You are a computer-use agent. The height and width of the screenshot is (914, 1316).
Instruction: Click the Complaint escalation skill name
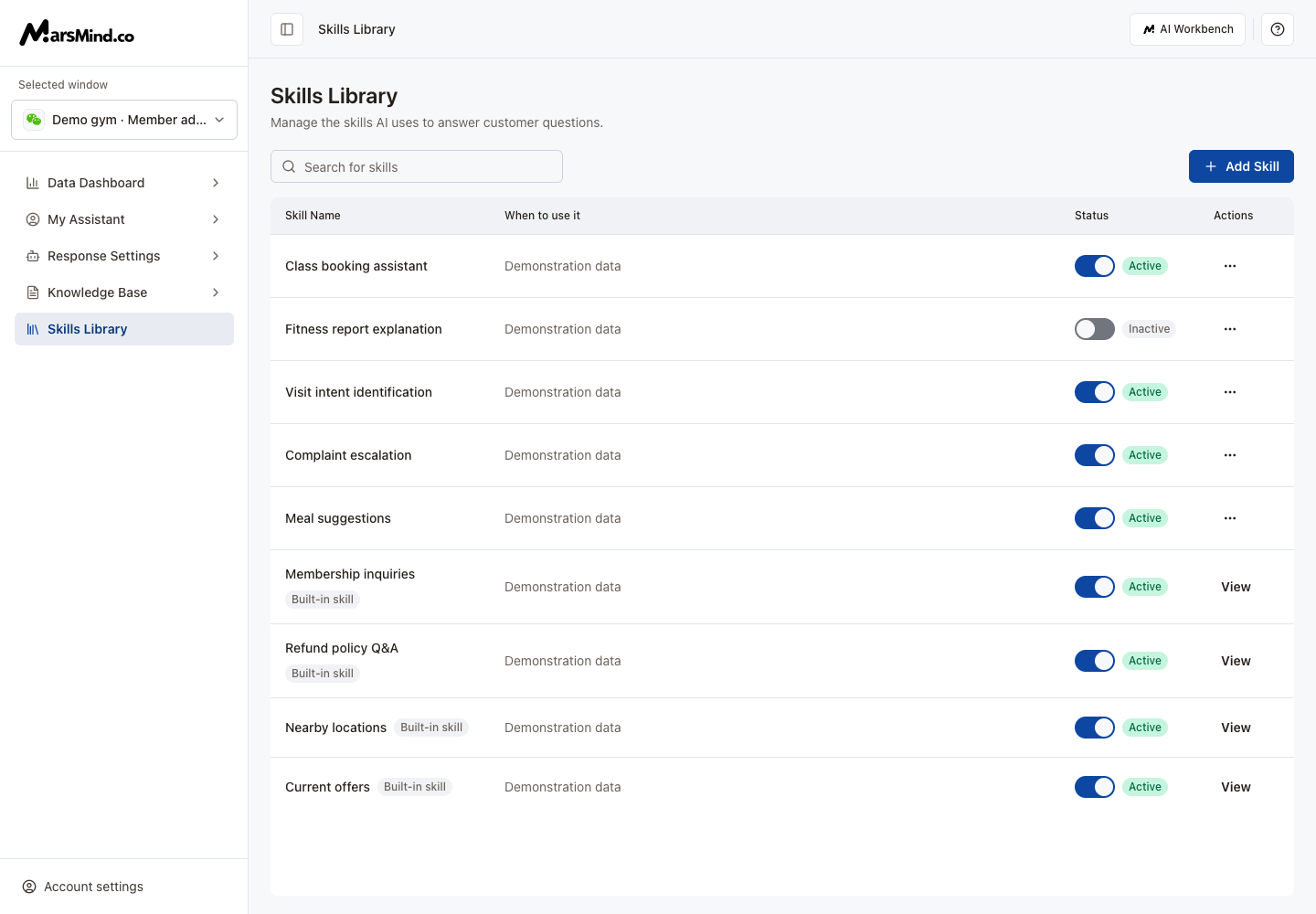[348, 455]
